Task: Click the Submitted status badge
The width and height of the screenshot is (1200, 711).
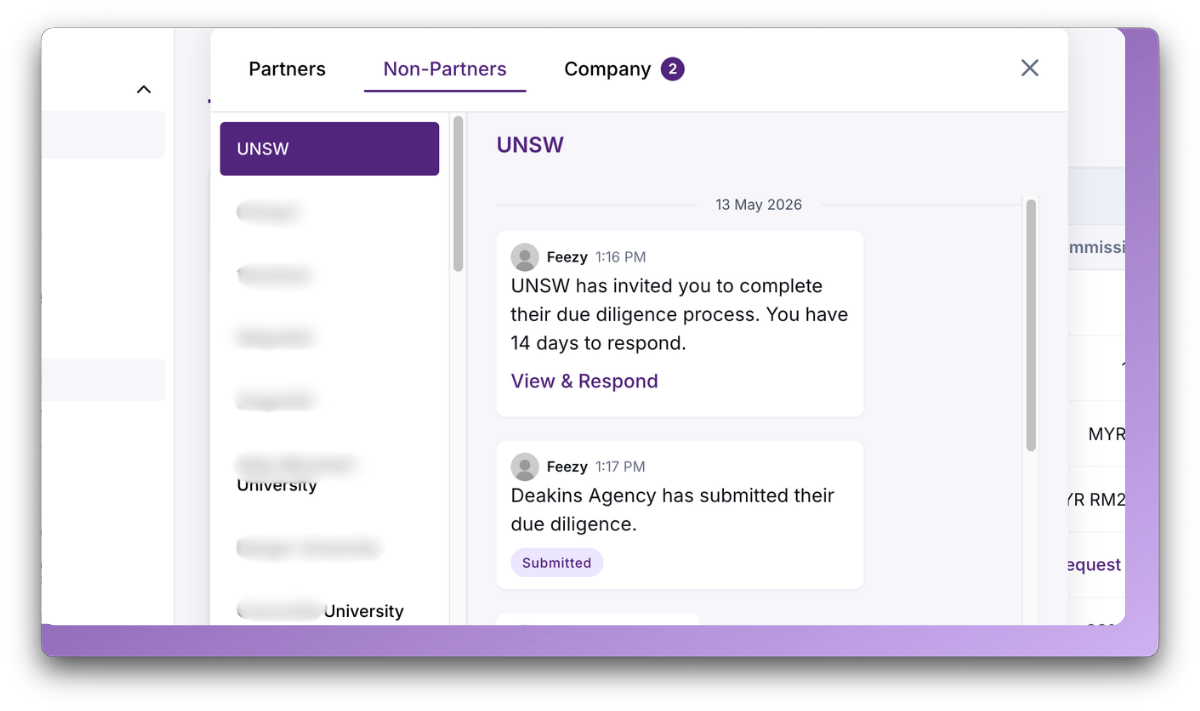Action: (x=556, y=563)
